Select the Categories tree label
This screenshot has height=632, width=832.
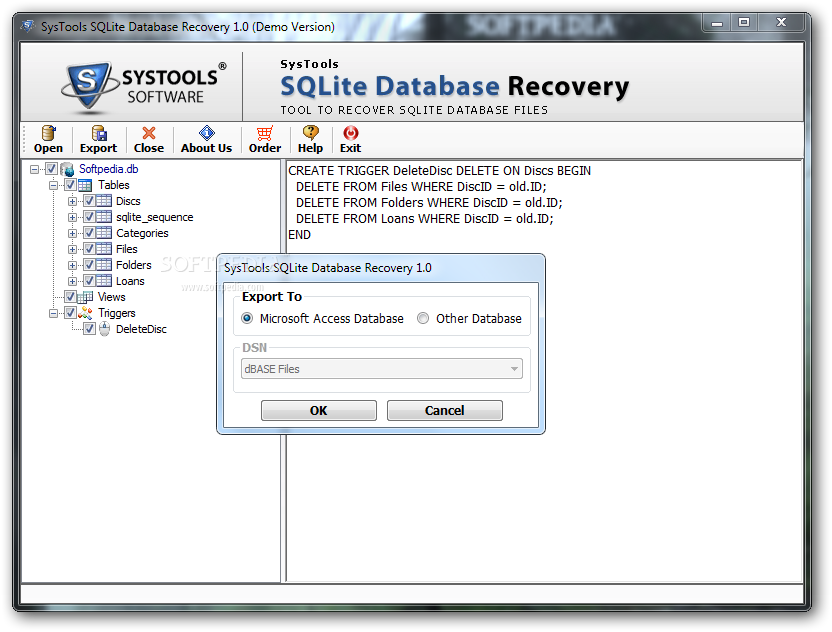point(142,233)
